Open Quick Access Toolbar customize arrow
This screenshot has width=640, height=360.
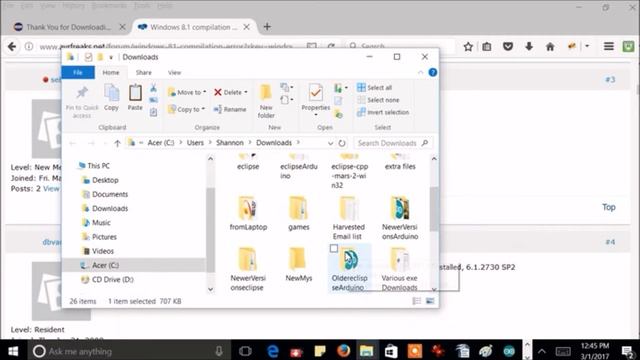coord(111,58)
